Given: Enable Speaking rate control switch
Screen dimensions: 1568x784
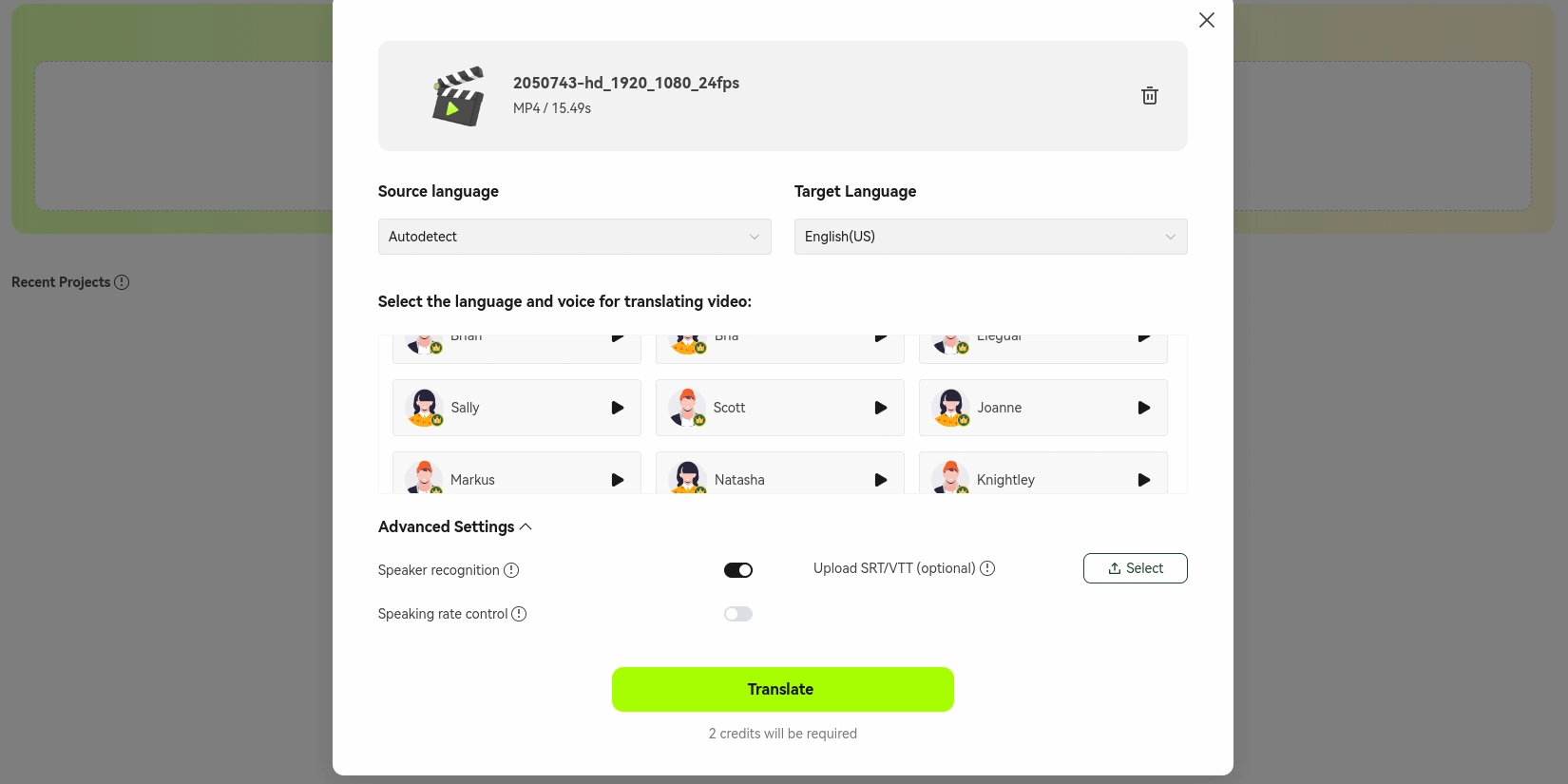Looking at the screenshot, I should 738,614.
